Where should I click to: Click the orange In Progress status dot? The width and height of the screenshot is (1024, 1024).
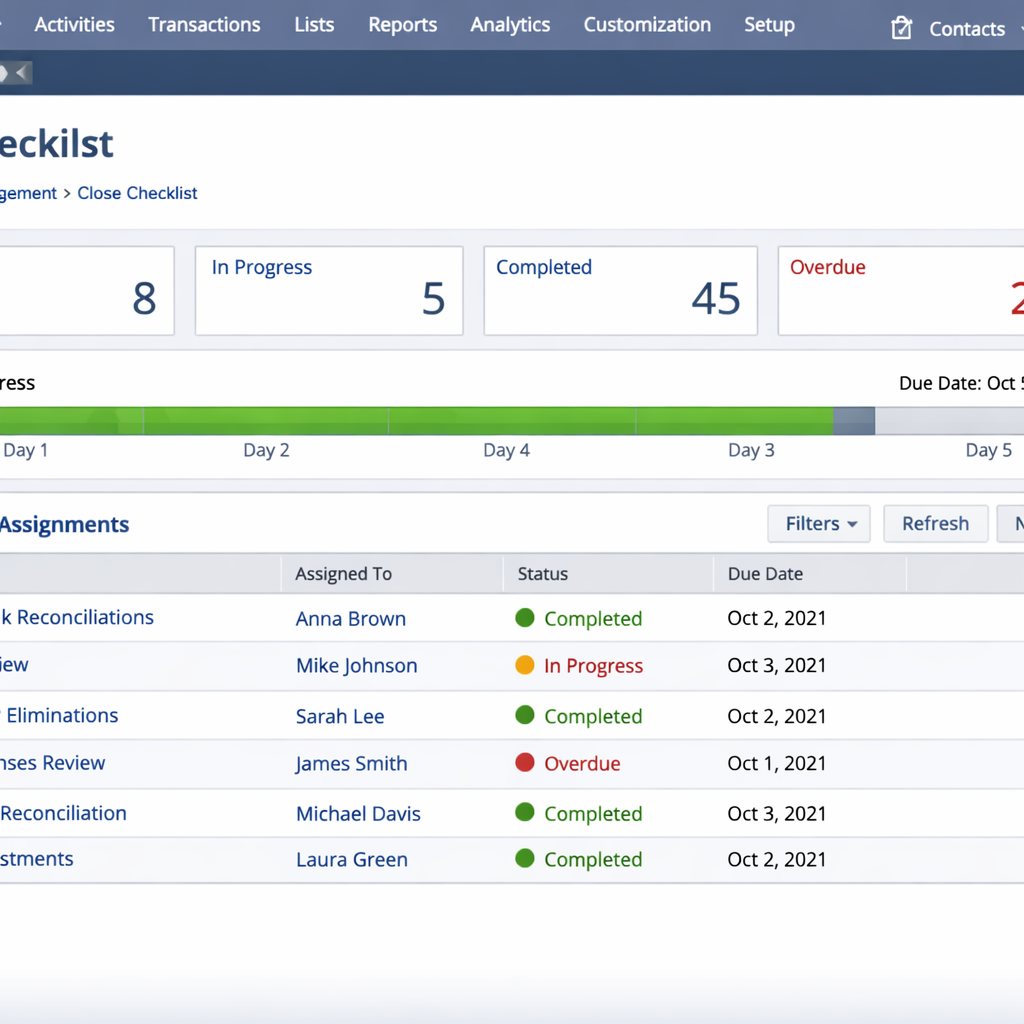(x=525, y=665)
